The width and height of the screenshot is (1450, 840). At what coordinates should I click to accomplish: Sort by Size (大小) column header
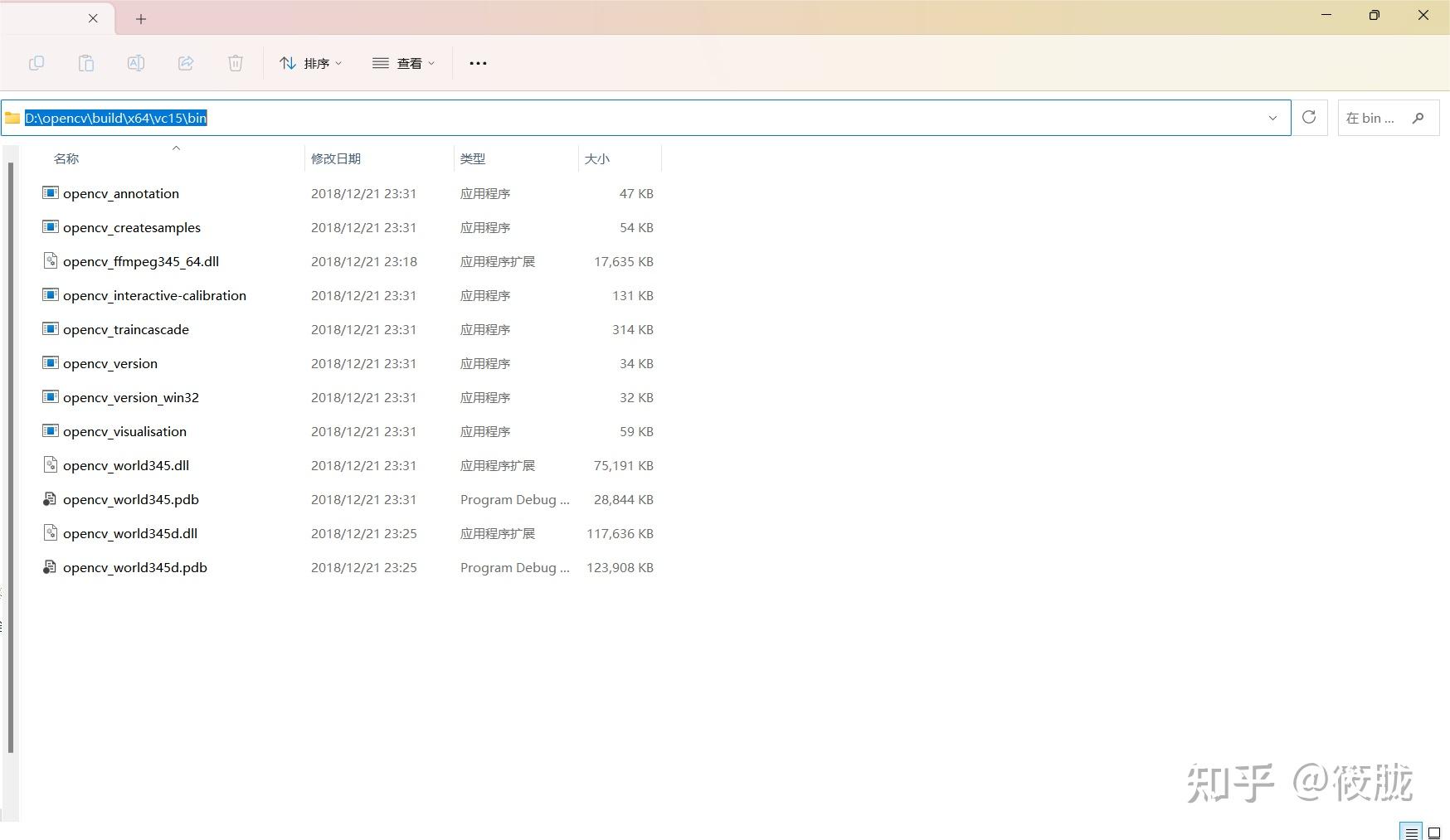pos(597,158)
